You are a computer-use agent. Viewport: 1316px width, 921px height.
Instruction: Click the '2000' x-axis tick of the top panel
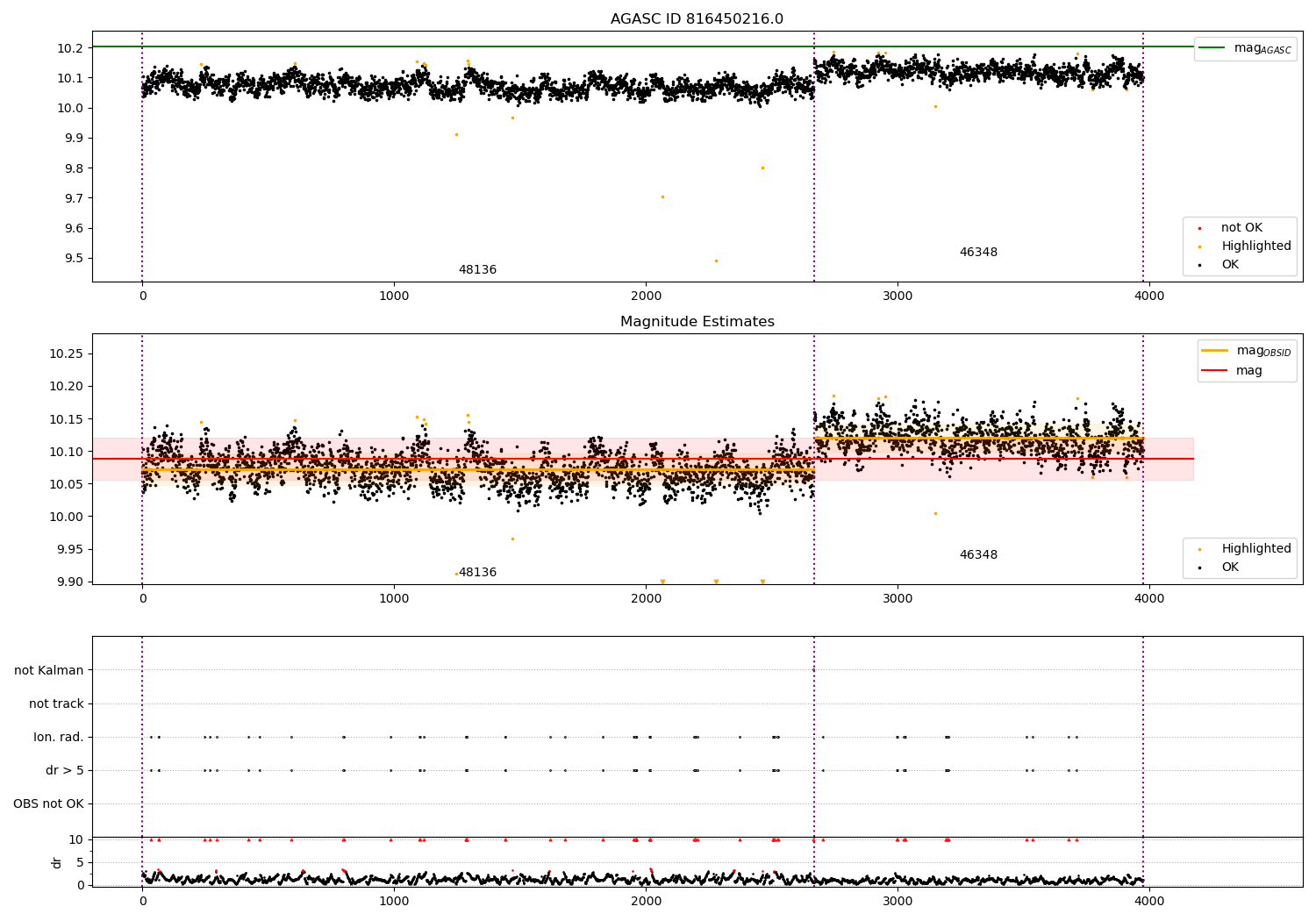click(x=646, y=296)
